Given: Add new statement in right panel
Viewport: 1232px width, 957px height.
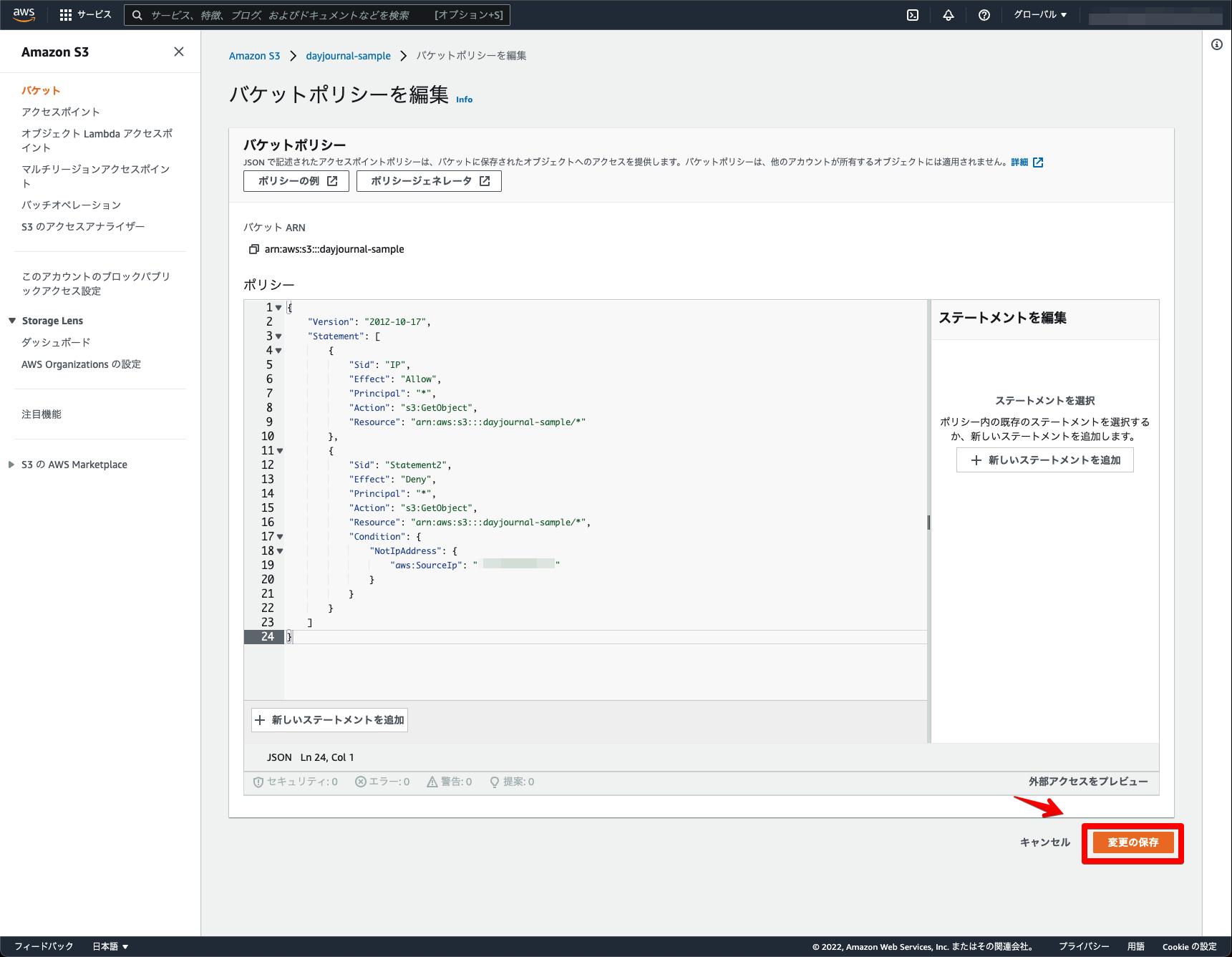Looking at the screenshot, I should [1045, 460].
